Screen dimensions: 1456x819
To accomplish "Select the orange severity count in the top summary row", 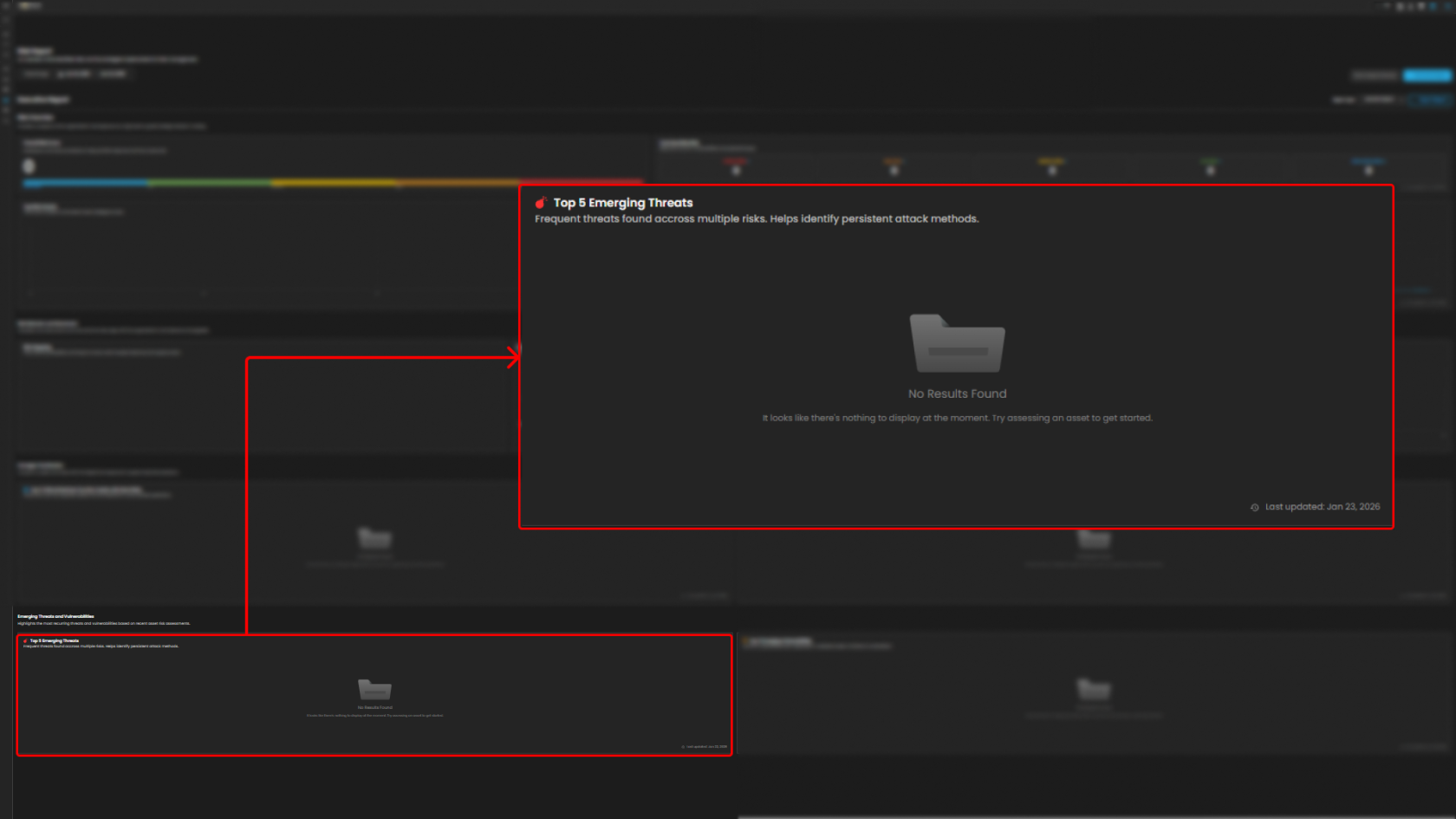I will point(894,170).
